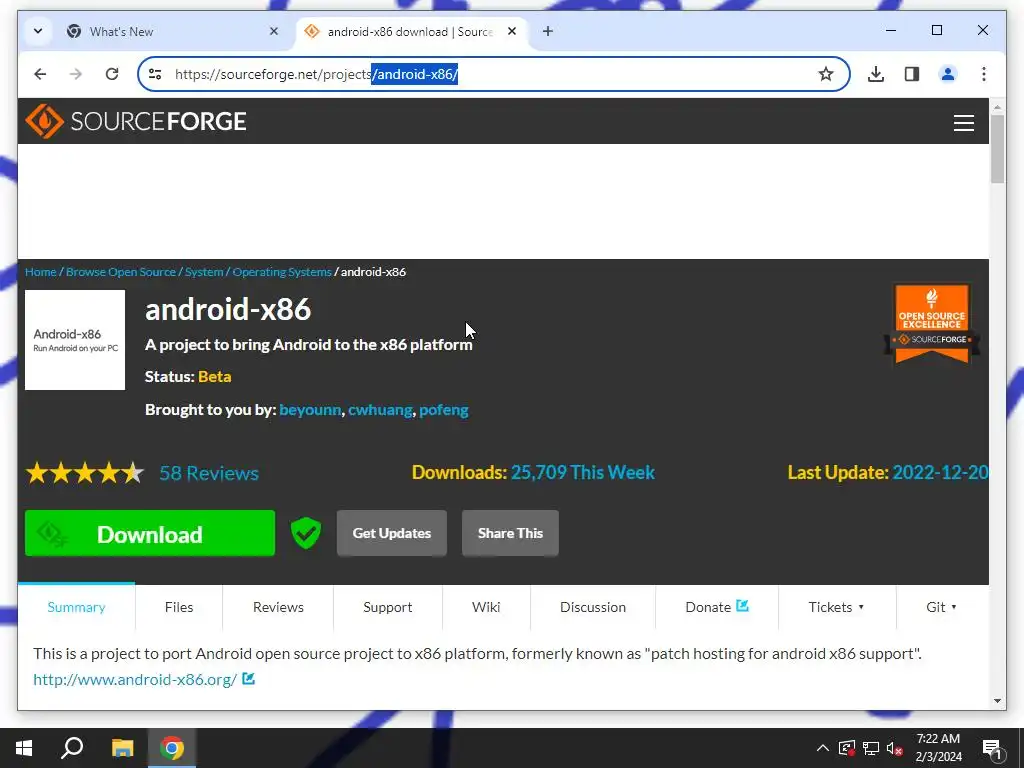The width and height of the screenshot is (1024, 768).
Task: Click the green security shield checkmark
Action: [306, 533]
